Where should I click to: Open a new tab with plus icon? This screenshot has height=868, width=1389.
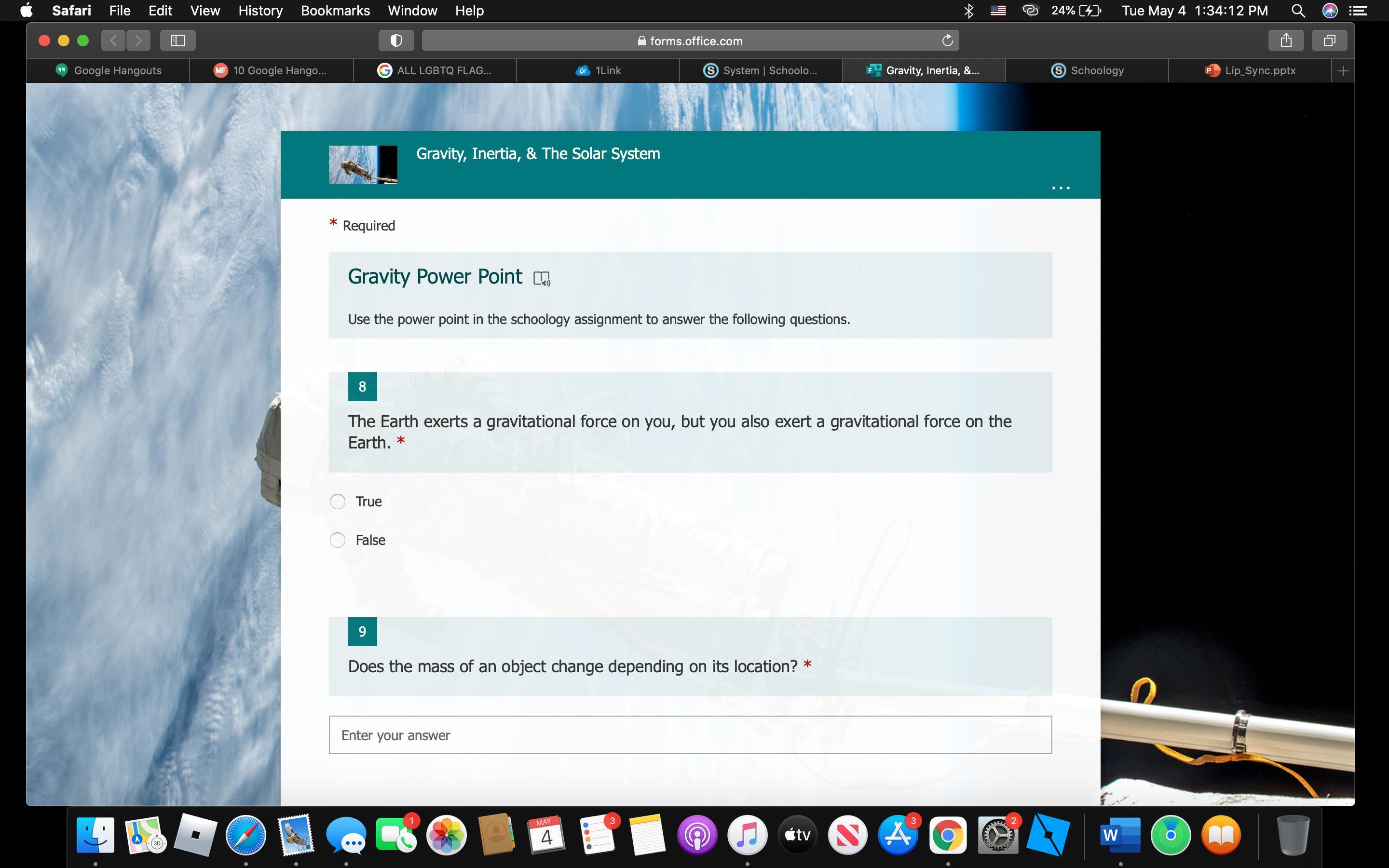pyautogui.click(x=1343, y=70)
